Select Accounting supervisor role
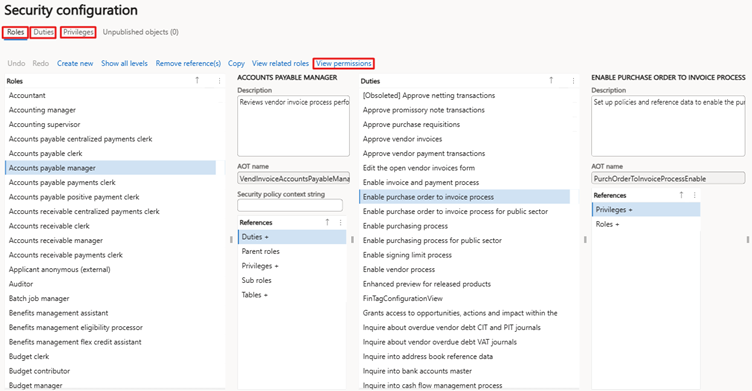 110,124
